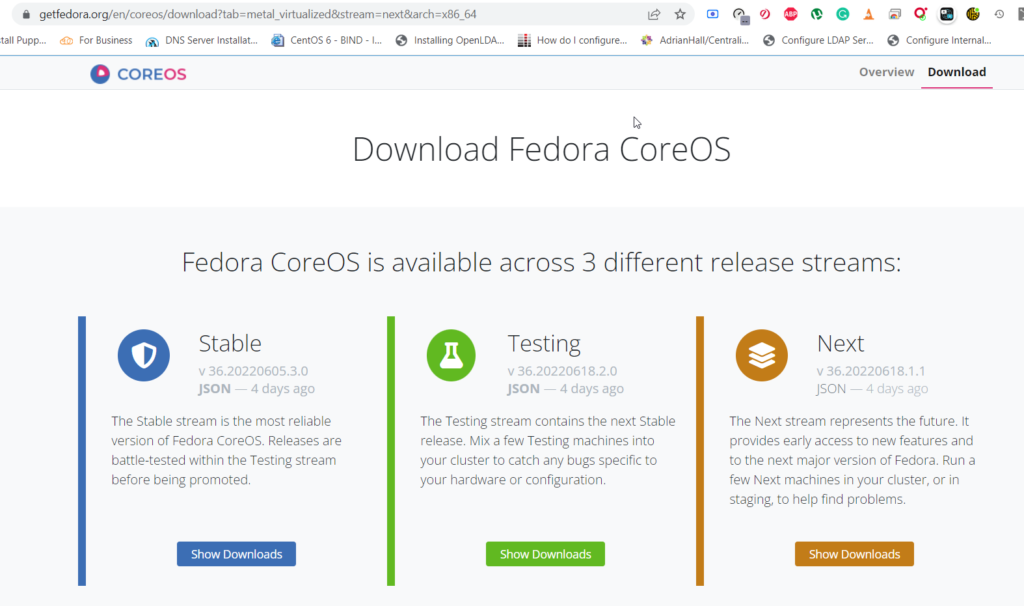Open the uTorrent extension icon
Viewport: 1024px width, 606px height.
tap(816, 14)
